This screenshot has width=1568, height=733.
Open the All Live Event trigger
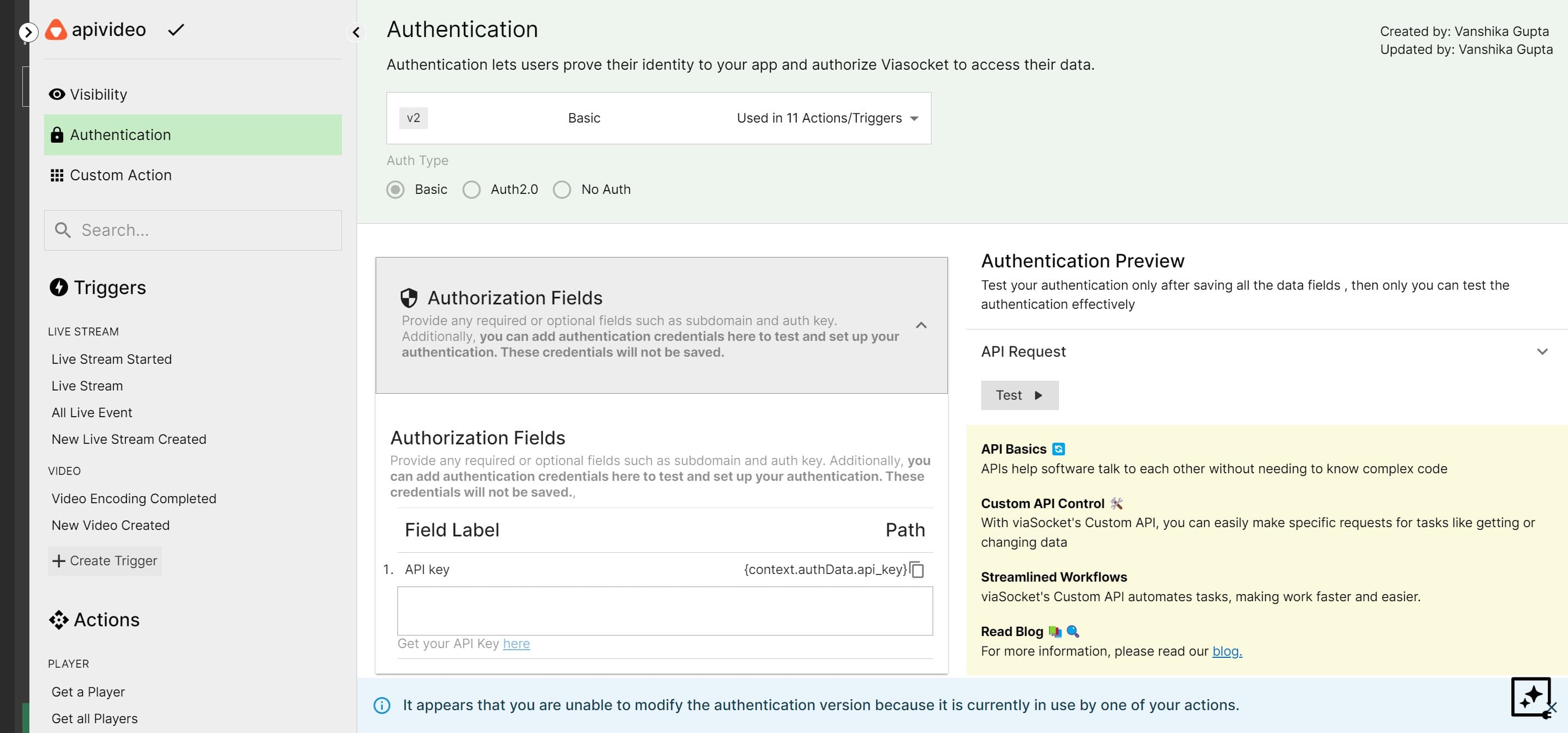pyautogui.click(x=92, y=413)
